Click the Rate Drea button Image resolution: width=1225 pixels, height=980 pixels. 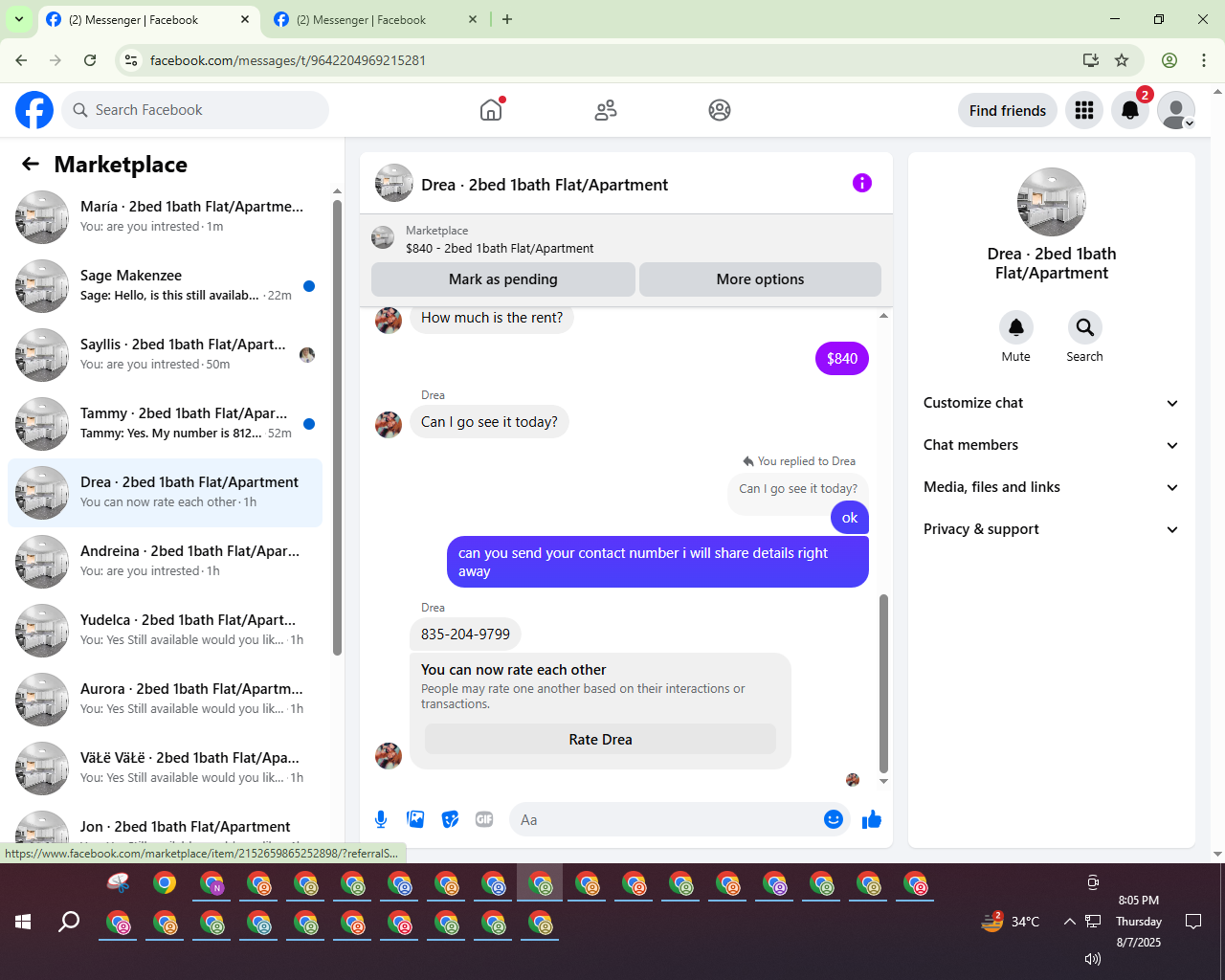600,740
